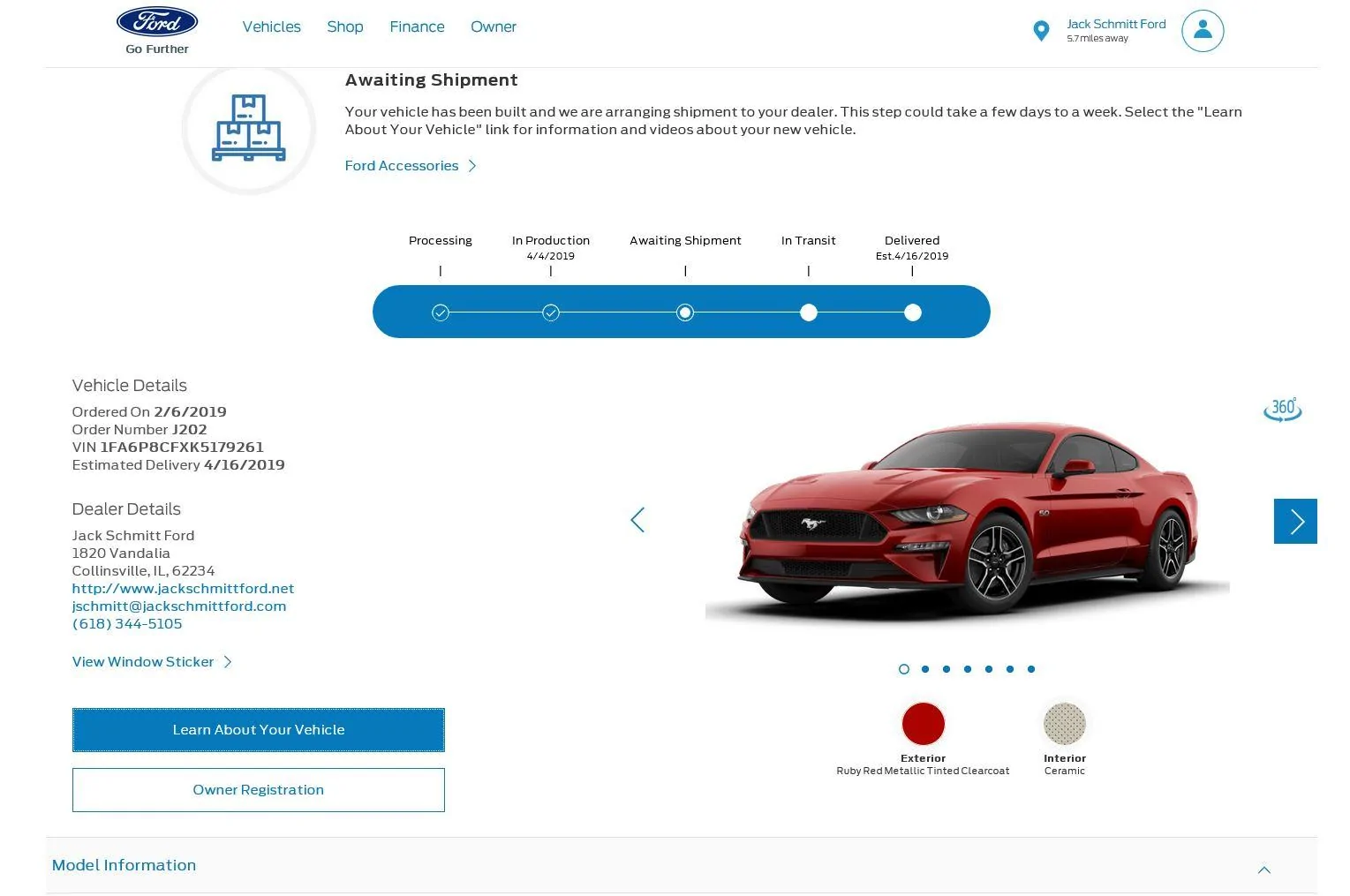Select second carousel image dot

coord(925,669)
